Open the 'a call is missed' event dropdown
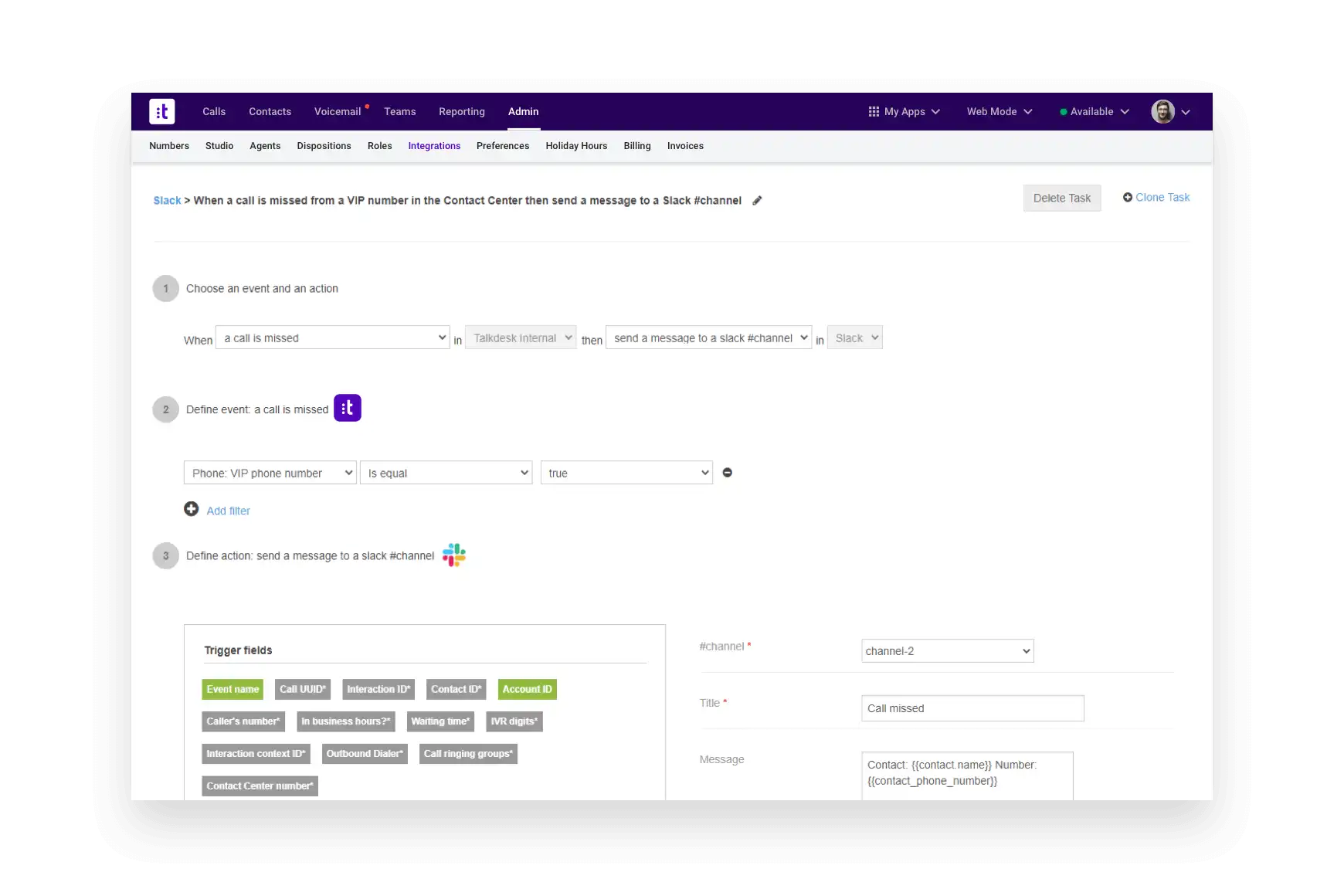1344x896 pixels. (x=332, y=338)
